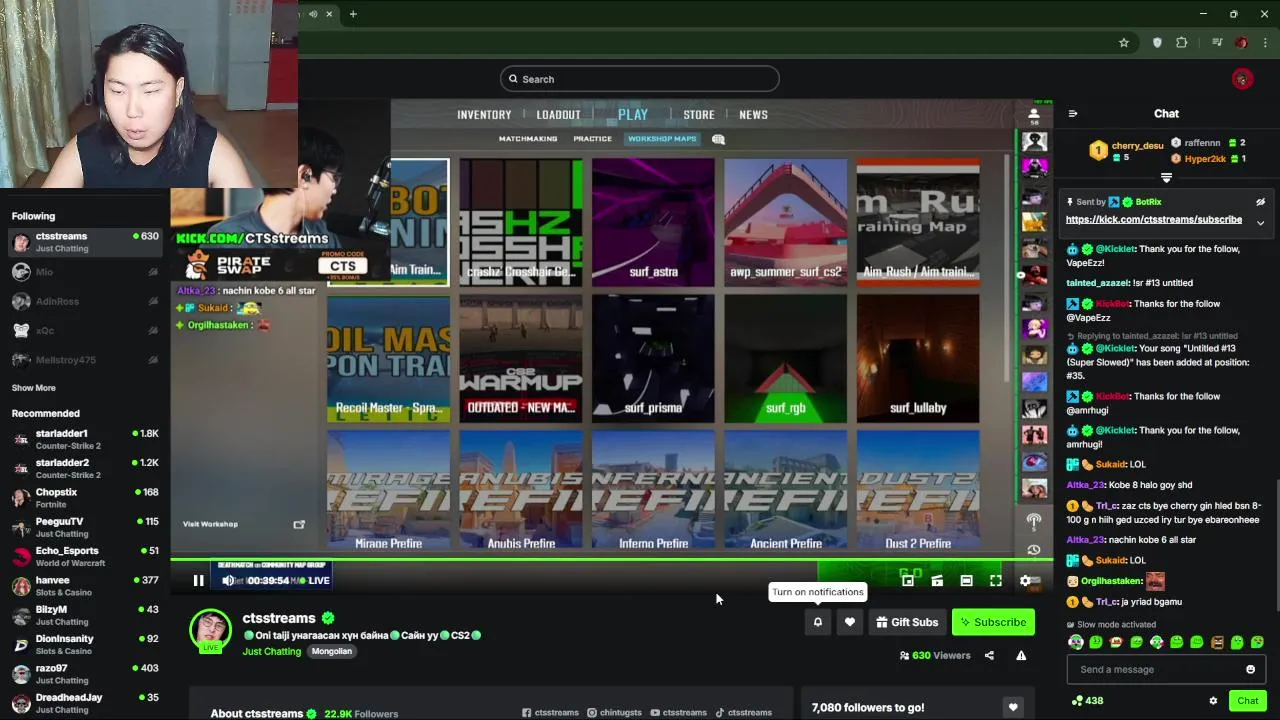Open the ctsstreams channel avatar

click(210, 630)
